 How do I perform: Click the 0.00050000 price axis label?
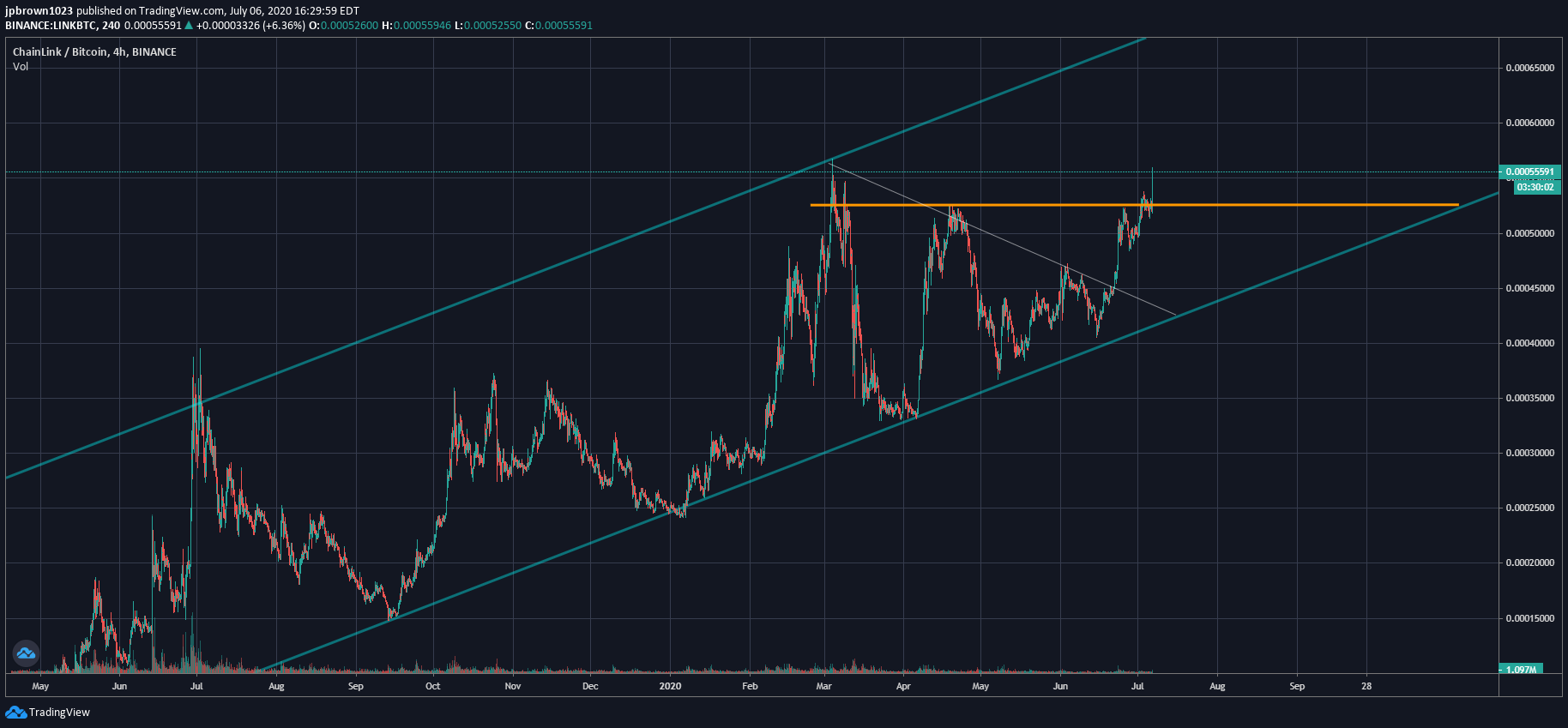coord(1529,233)
